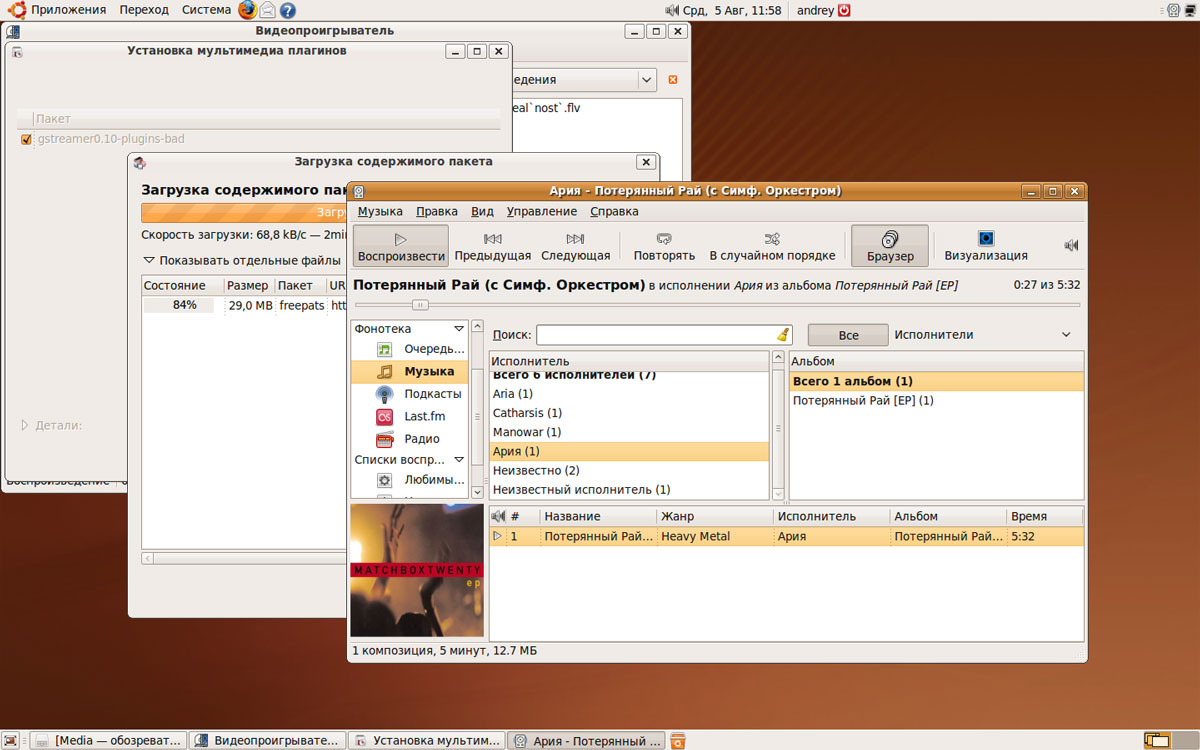Sort tracks by Альбом column header in track list
The image size is (1200, 750).
click(948, 516)
